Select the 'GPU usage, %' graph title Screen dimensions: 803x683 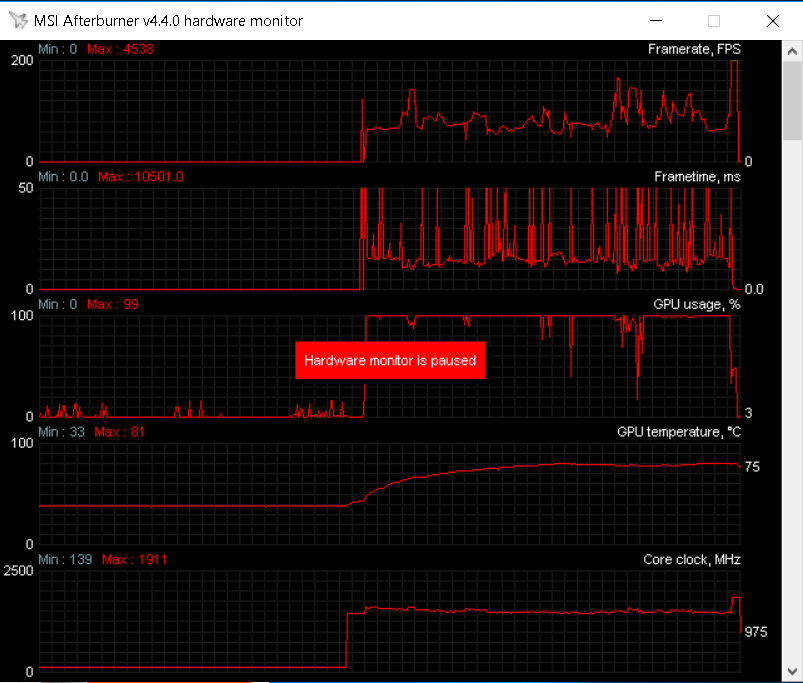pos(696,304)
